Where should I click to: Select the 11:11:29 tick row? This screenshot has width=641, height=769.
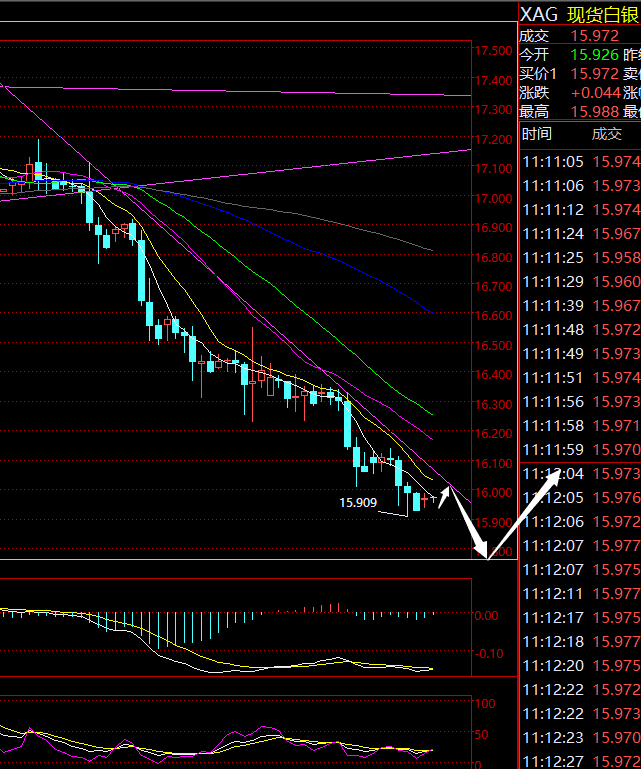[580, 282]
